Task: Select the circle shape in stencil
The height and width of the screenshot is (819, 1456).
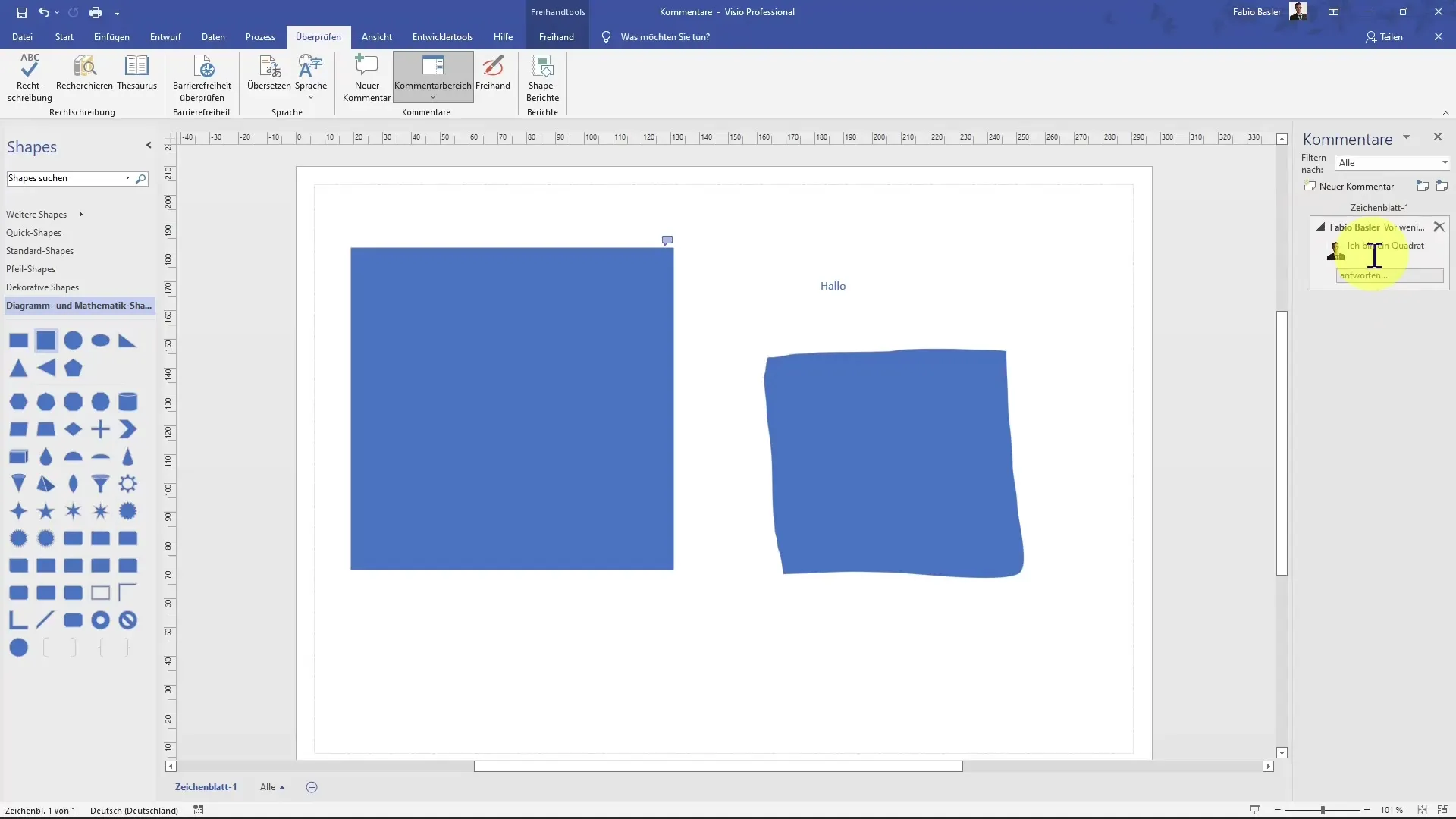Action: 74,340
